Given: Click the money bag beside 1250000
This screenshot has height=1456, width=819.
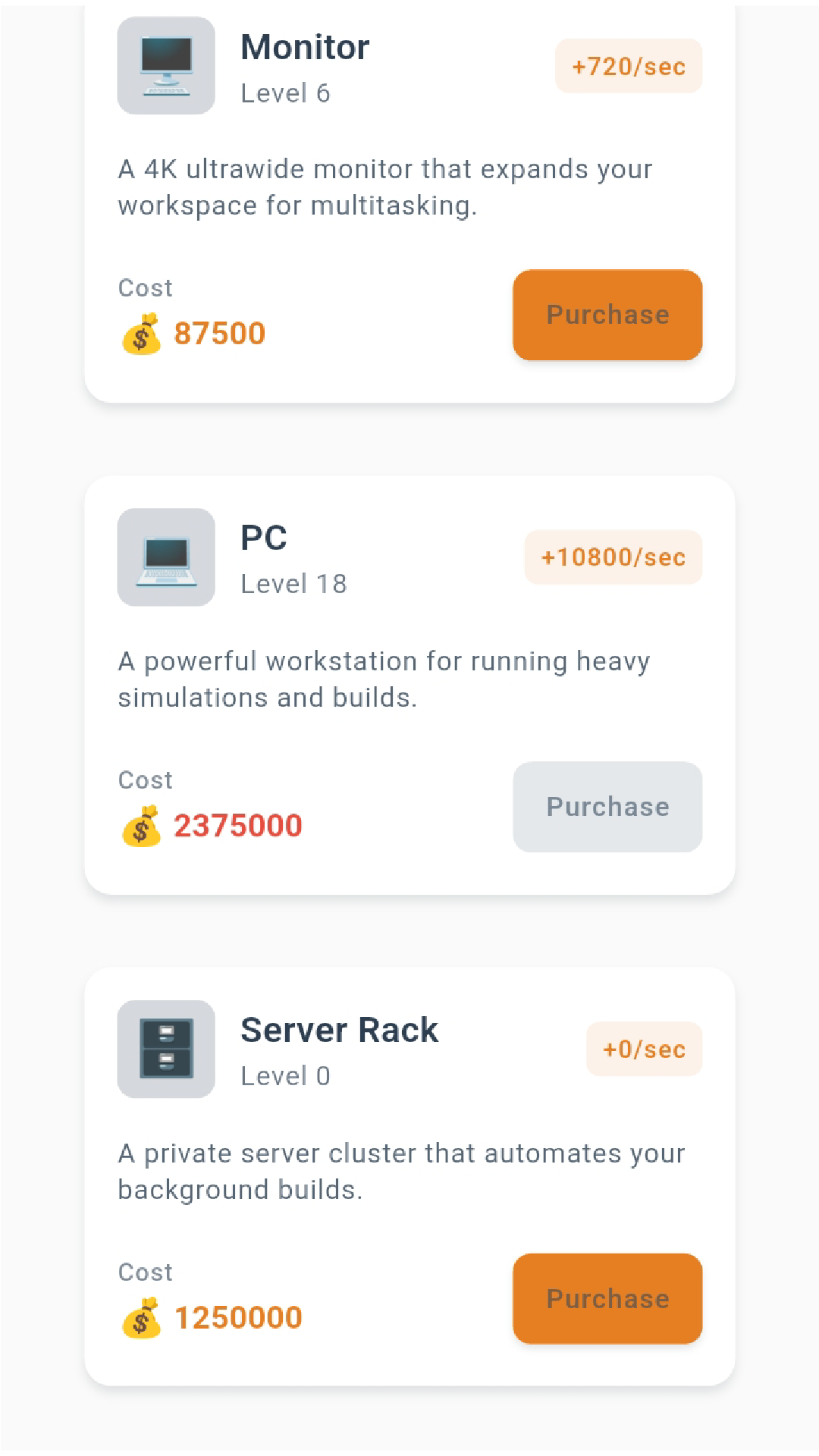Looking at the screenshot, I should (x=142, y=1316).
